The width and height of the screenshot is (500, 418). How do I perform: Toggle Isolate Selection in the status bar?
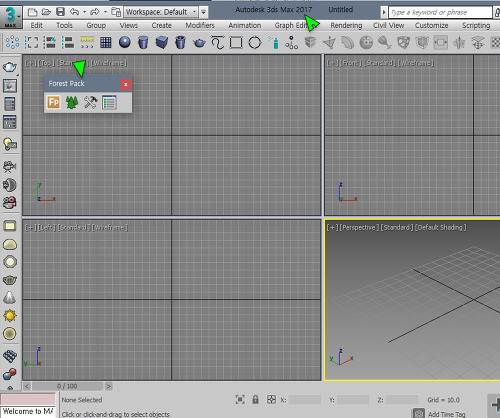coord(240,399)
